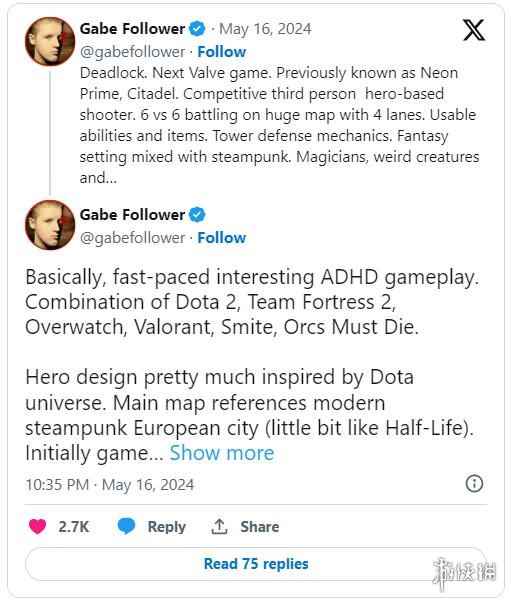Viewport: 511px width, 602px height.
Task: Click the Read 75 replies button
Action: [x=256, y=564]
